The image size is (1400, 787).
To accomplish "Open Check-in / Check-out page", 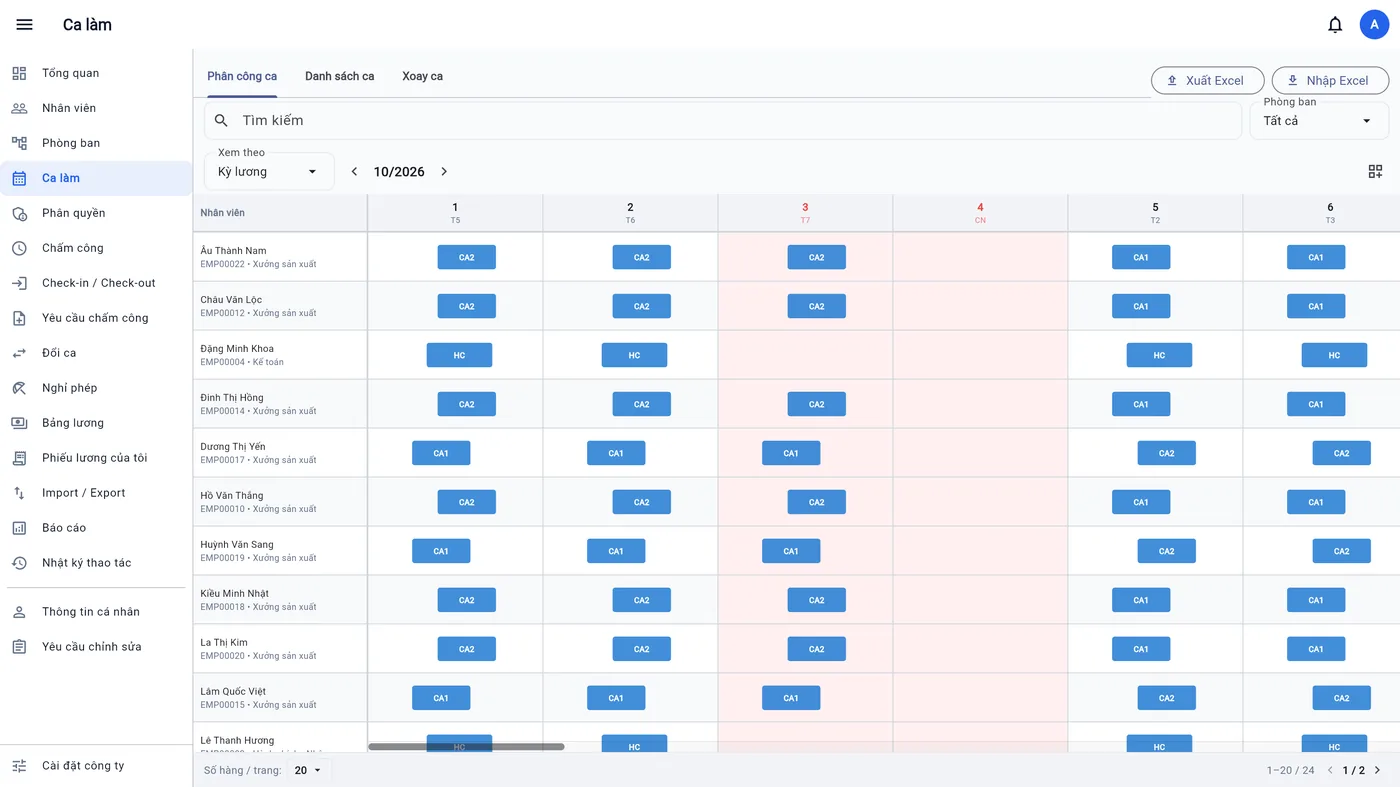I will click(96, 283).
